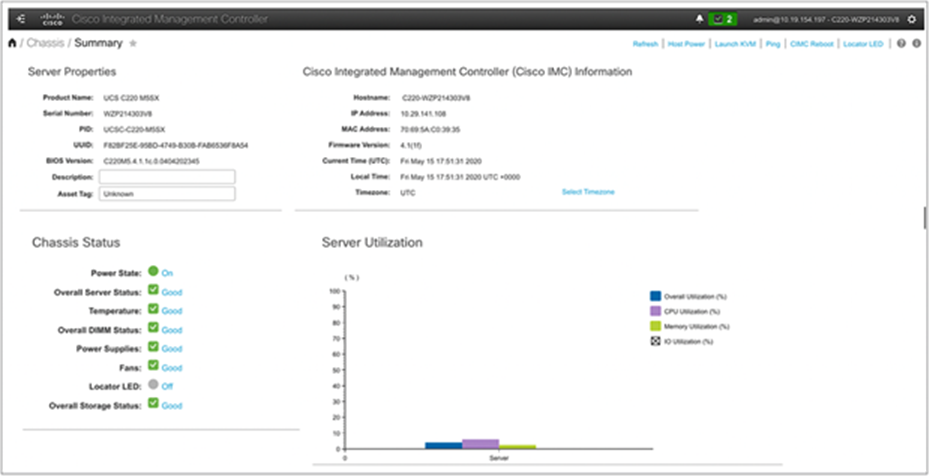Image resolution: width=929 pixels, height=476 pixels.
Task: Click the Locator LED toolbar link
Action: coord(863,44)
